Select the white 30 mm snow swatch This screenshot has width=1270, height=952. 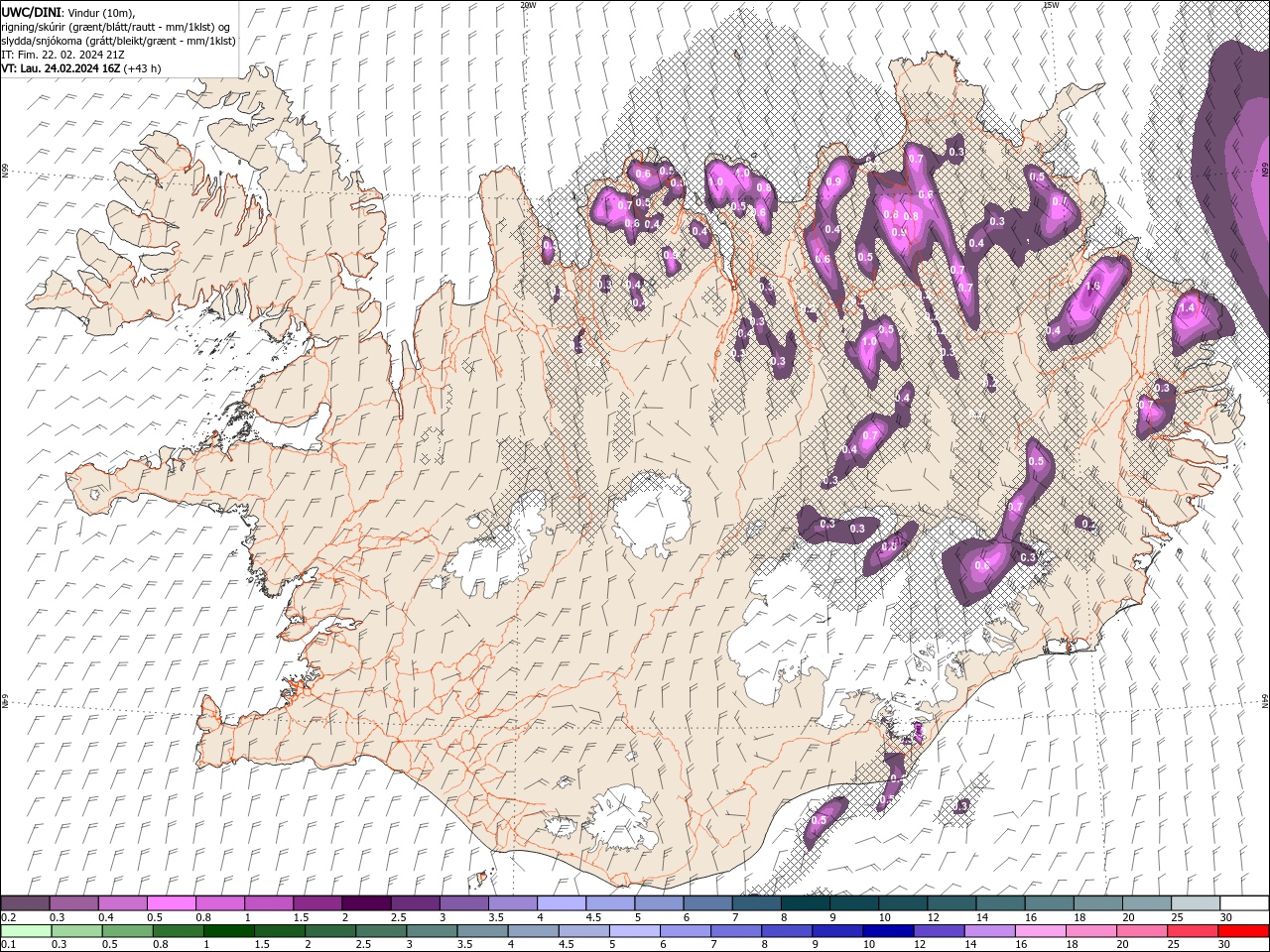1244,903
